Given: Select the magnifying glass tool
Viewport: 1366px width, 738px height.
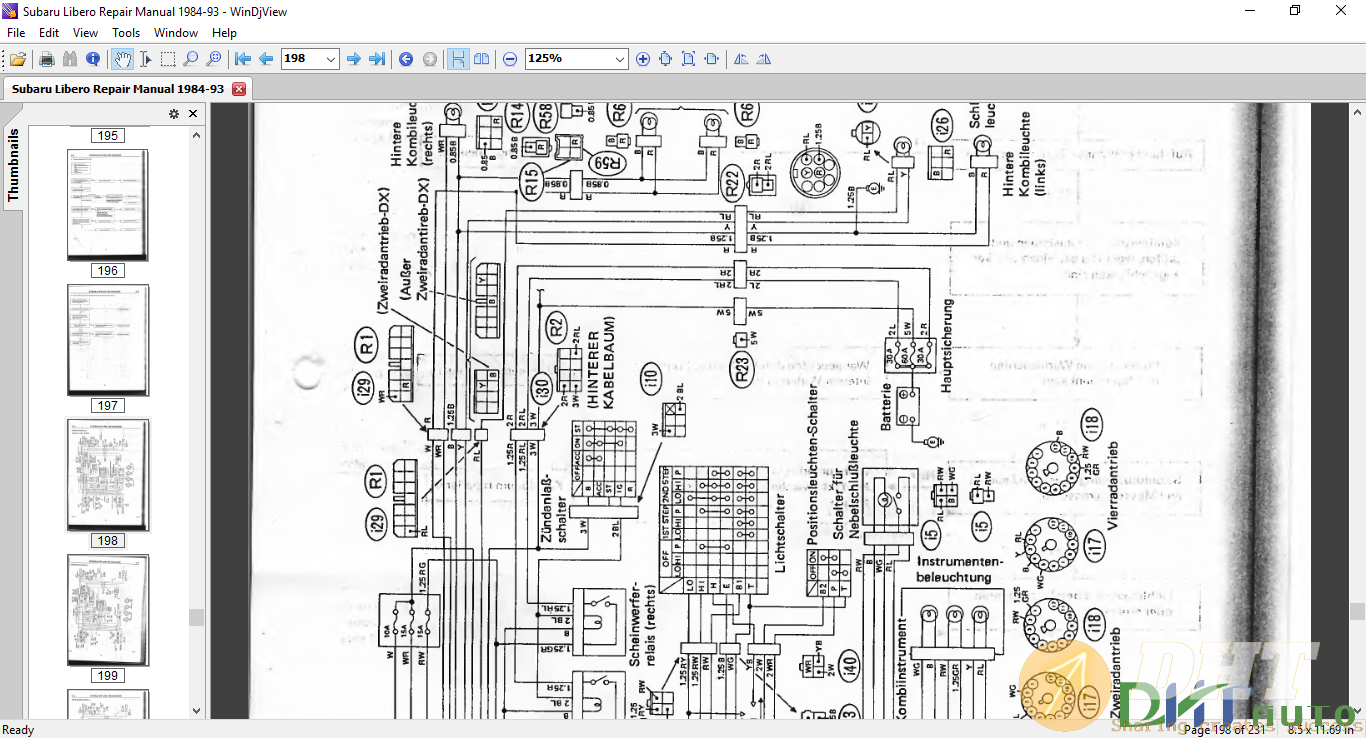Looking at the screenshot, I should pyautogui.click(x=190, y=59).
